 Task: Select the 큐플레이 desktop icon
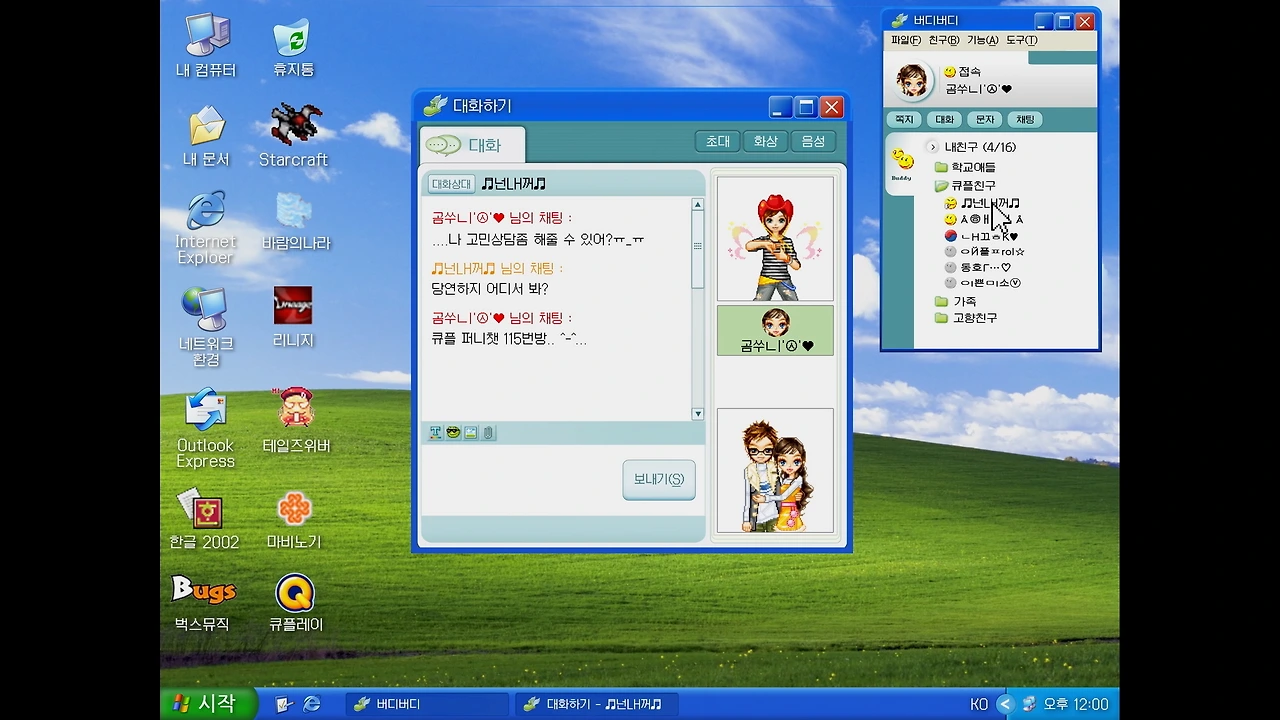point(295,603)
